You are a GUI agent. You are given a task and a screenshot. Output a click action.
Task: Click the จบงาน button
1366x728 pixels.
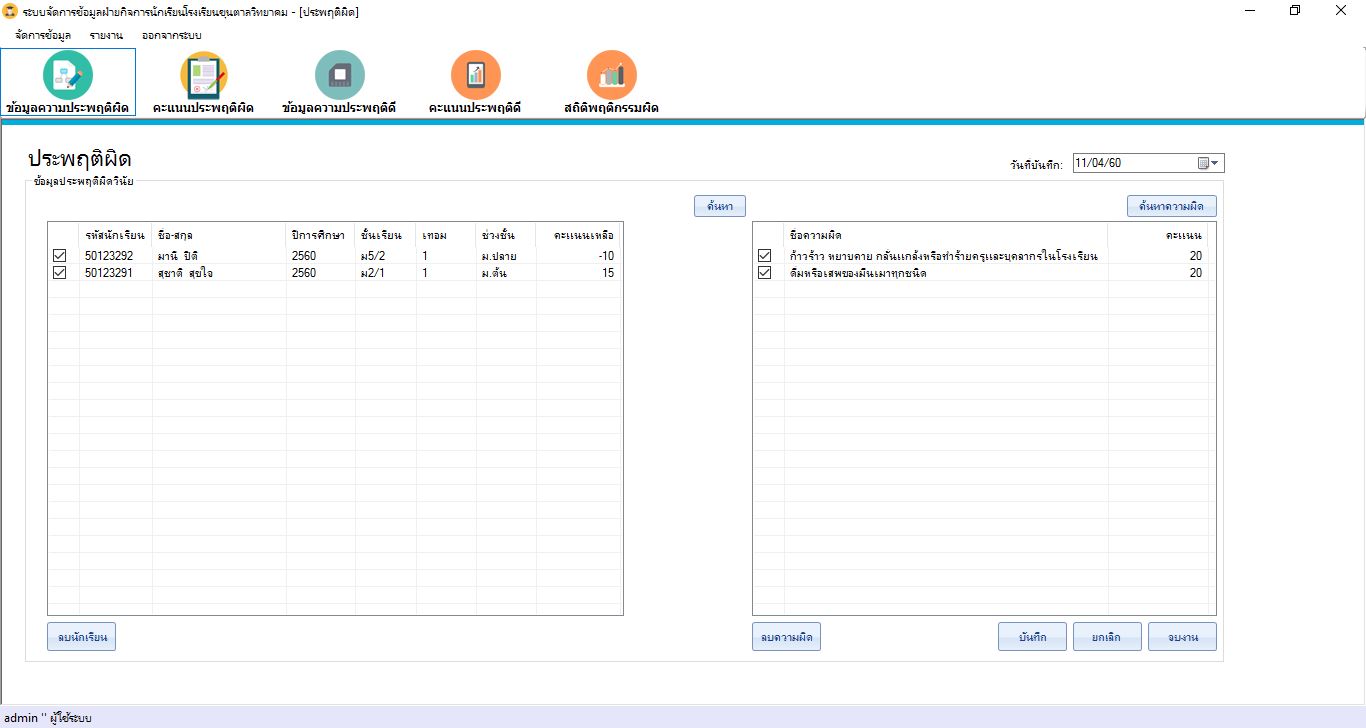(x=1183, y=637)
